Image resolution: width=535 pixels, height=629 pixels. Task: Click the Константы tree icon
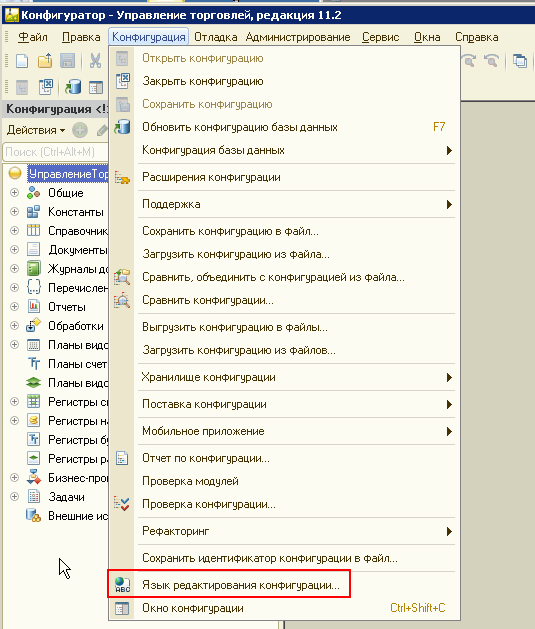click(33, 212)
